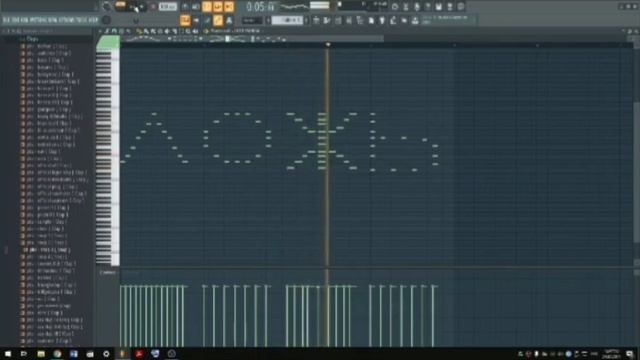Open the HELP menu

(93, 20)
